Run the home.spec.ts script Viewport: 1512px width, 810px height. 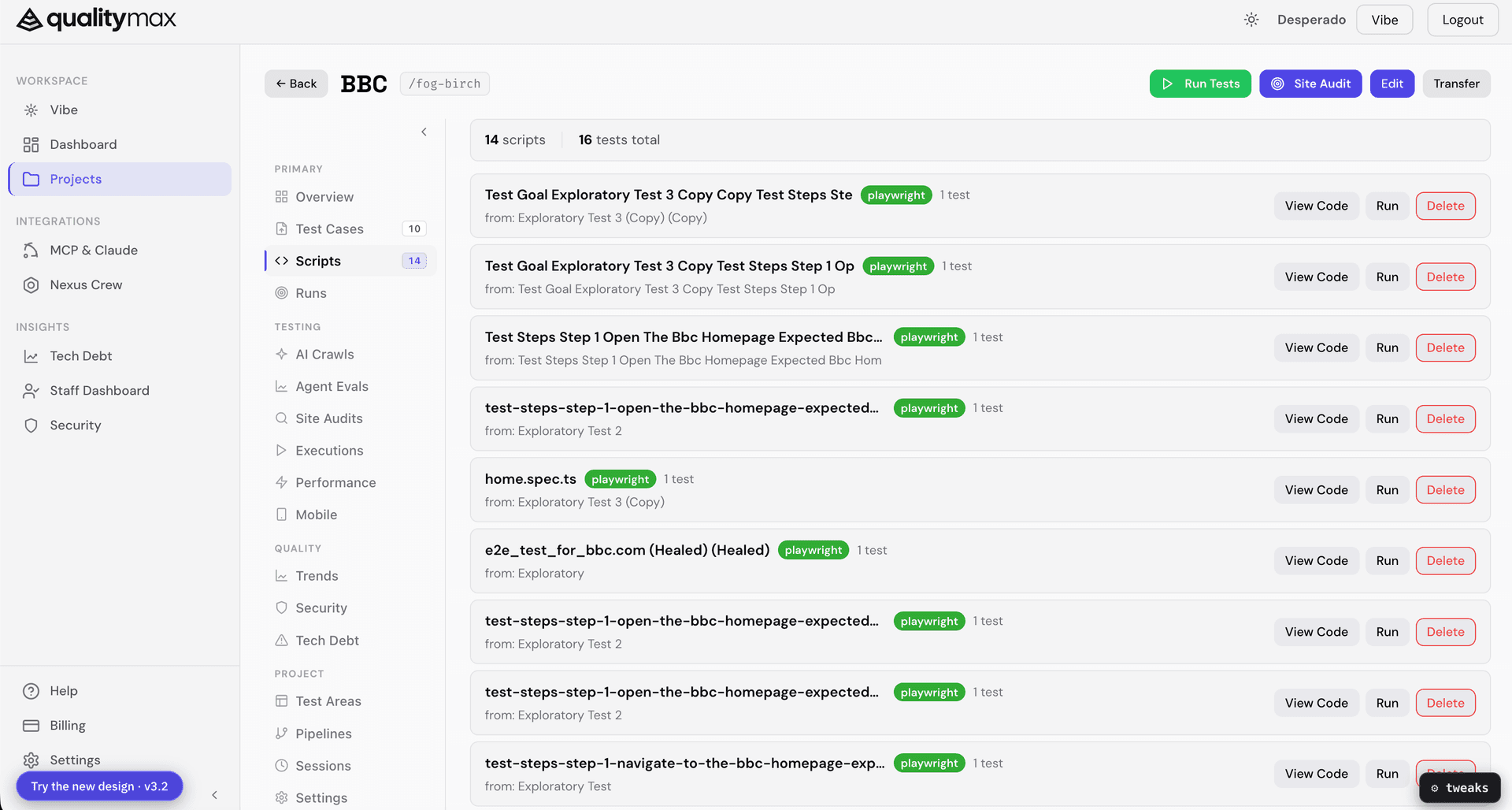coord(1387,490)
